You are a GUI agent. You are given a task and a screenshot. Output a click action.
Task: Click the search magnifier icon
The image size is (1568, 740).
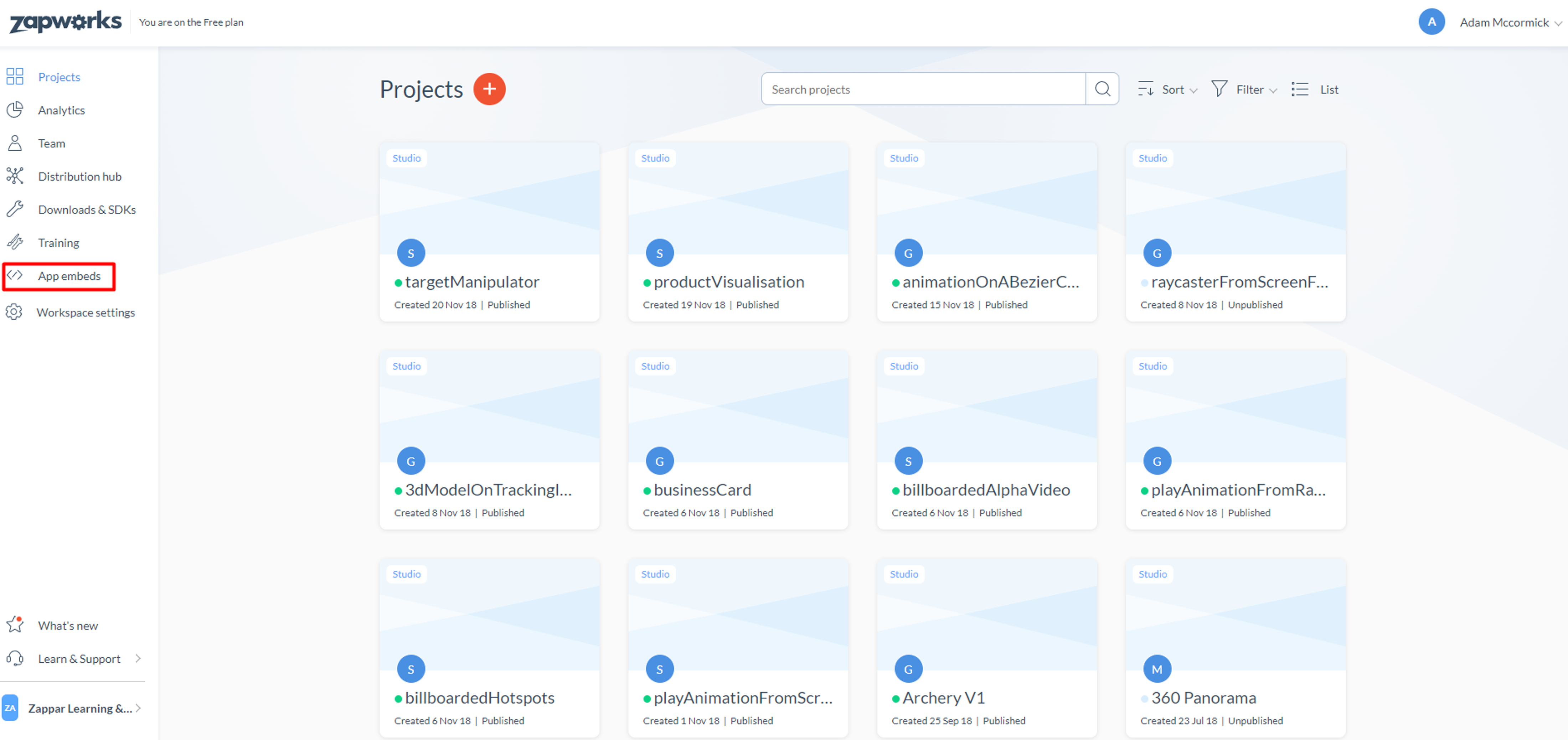1102,89
